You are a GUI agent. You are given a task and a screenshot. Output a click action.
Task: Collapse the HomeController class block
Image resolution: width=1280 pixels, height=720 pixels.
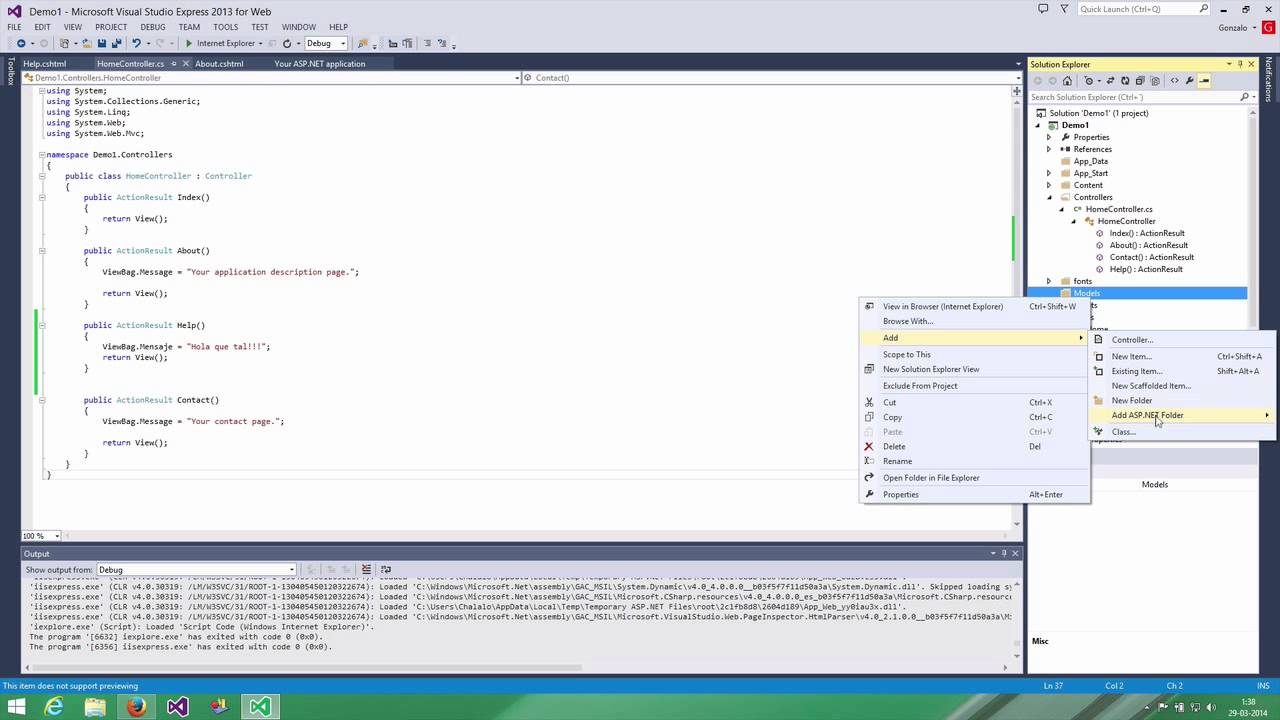(x=42, y=176)
